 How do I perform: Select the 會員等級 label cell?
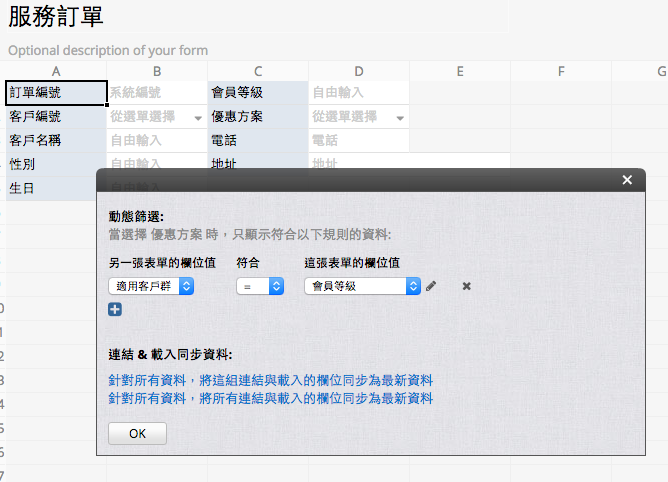tap(258, 92)
